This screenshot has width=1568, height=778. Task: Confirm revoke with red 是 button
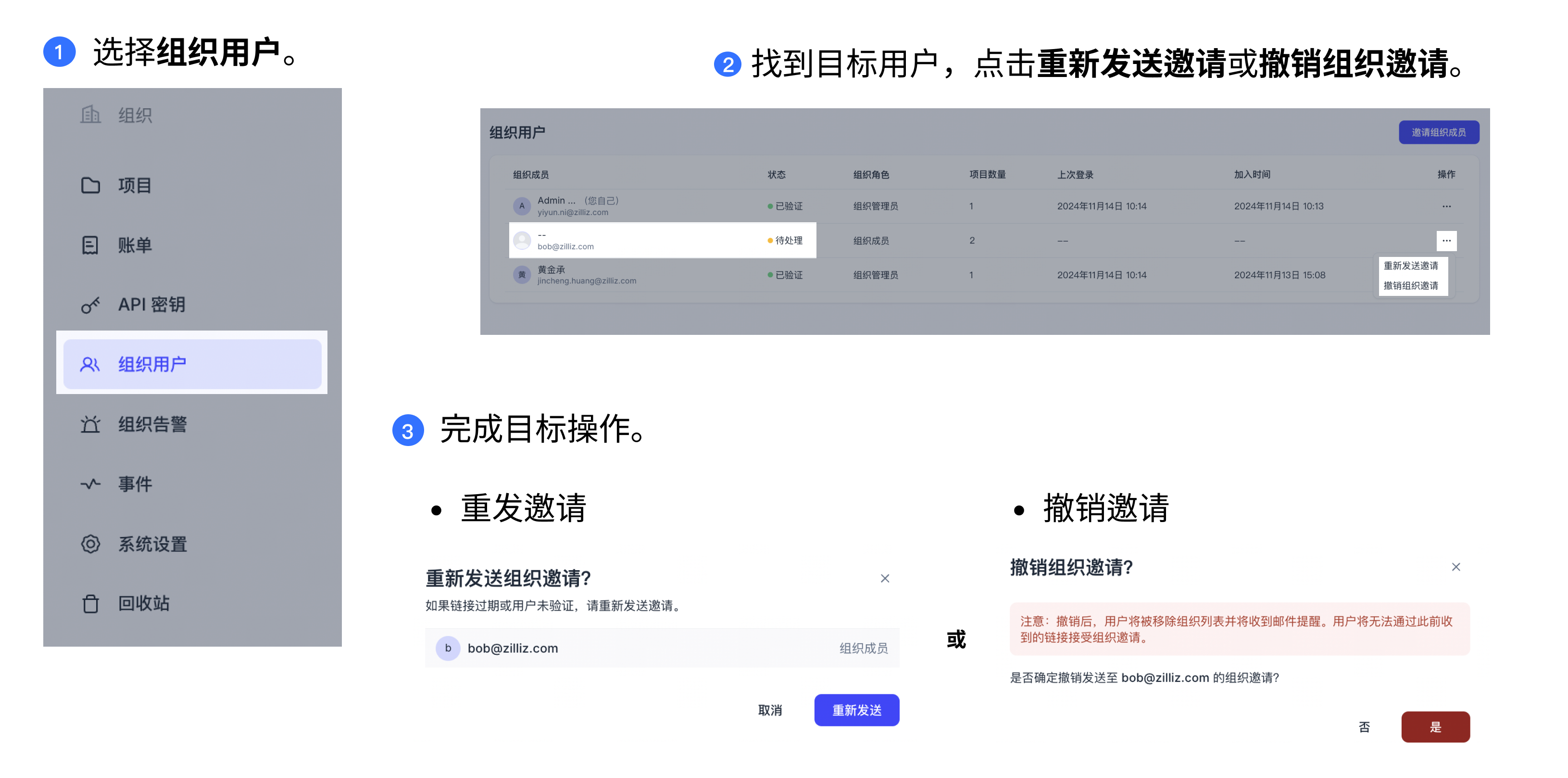pos(1435,726)
